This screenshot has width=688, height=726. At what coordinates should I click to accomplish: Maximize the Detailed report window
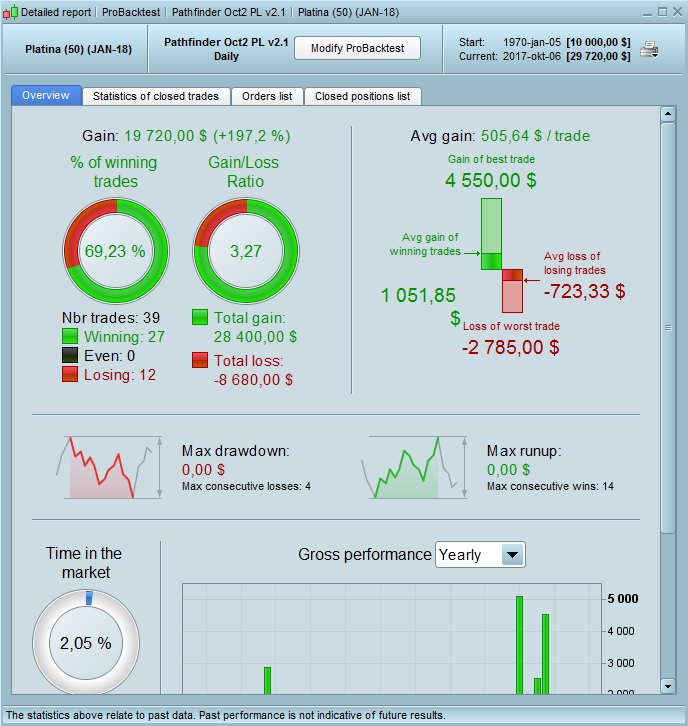(x=663, y=12)
